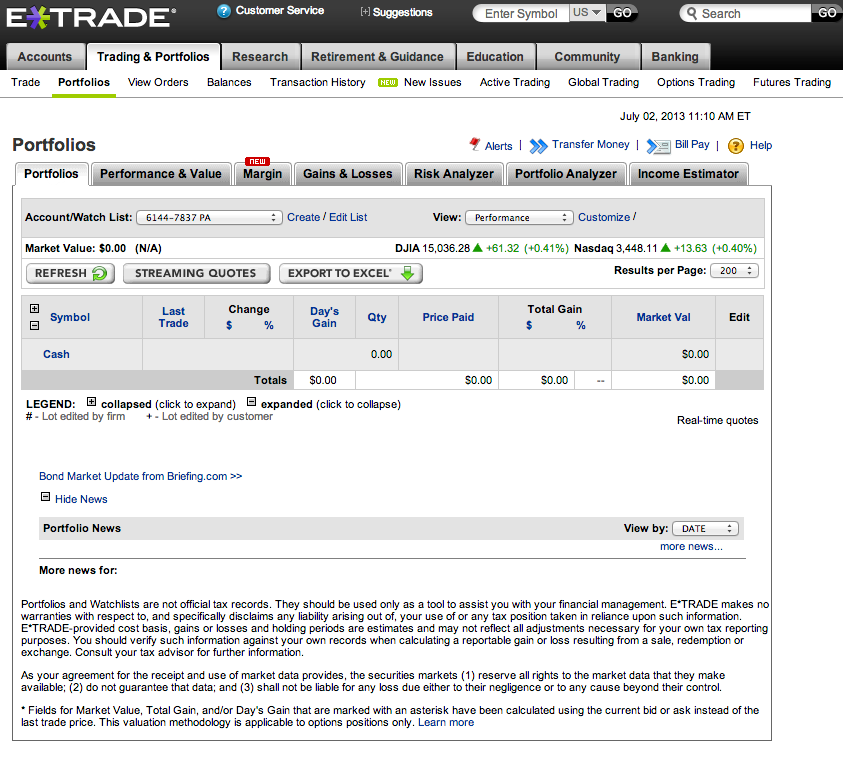Click the yellow Help question icon
Viewport: 843px width, 758px height.
click(735, 146)
